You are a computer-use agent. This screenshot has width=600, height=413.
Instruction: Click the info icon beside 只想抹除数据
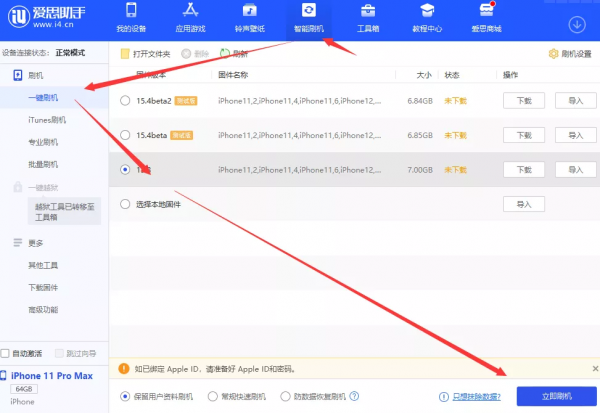(443, 397)
